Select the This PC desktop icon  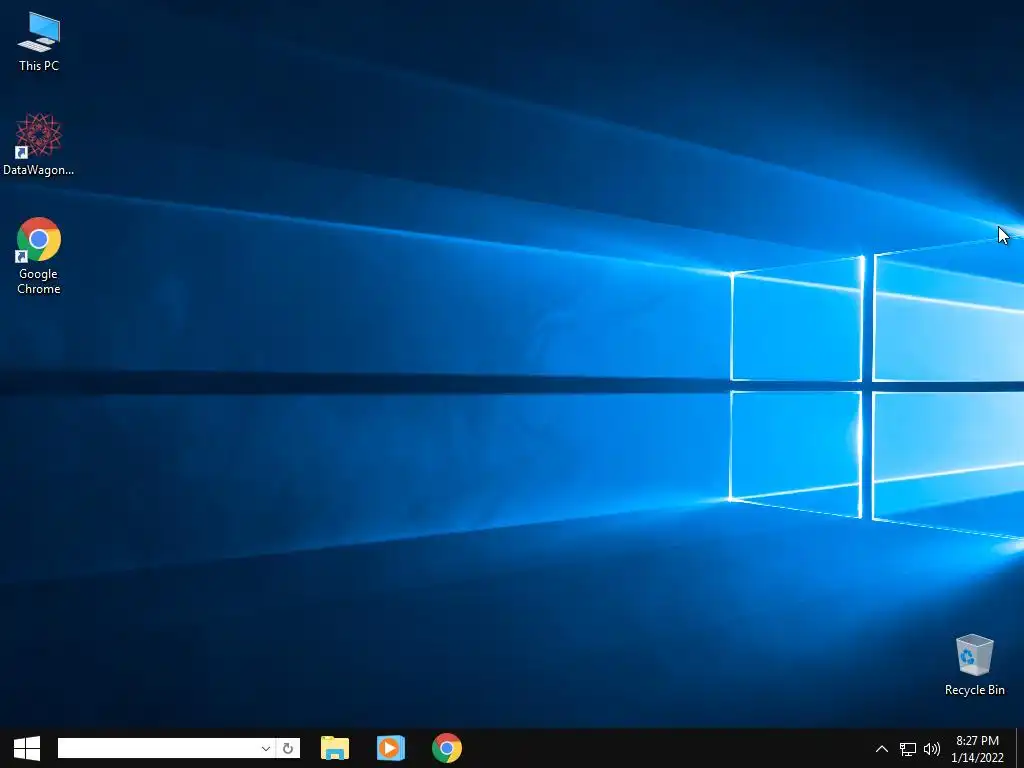click(39, 41)
